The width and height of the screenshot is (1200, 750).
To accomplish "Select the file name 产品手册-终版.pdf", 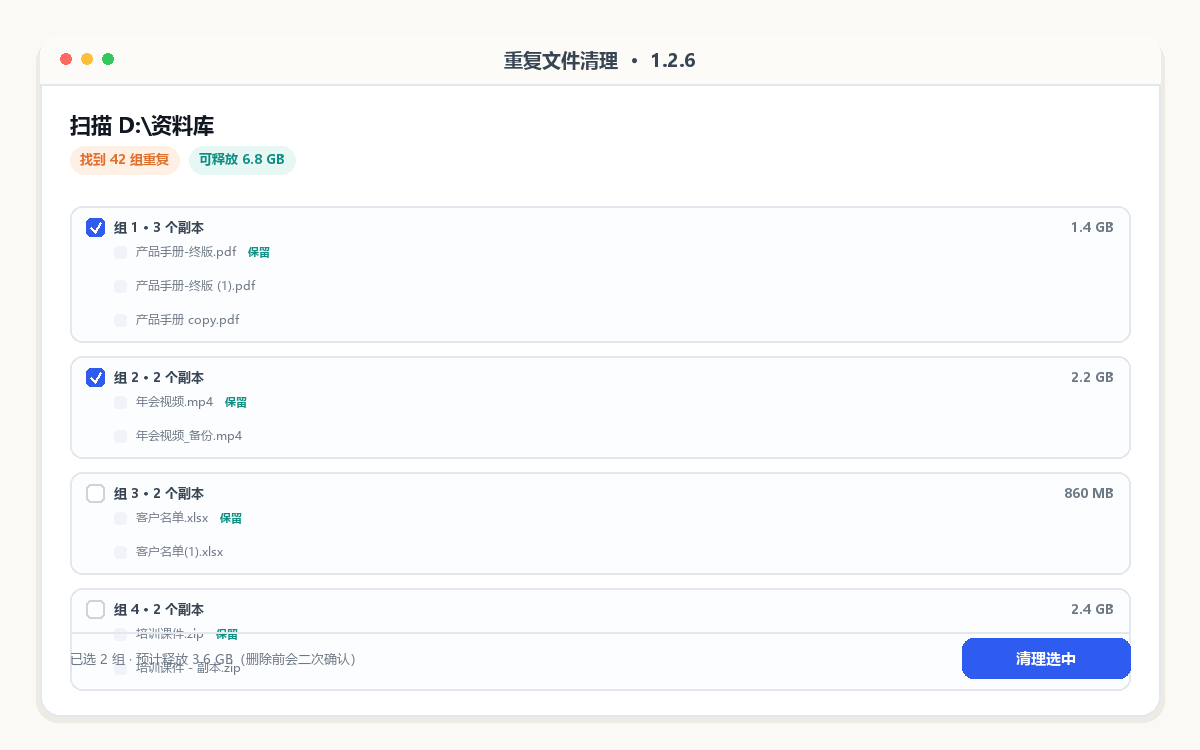I will [186, 252].
